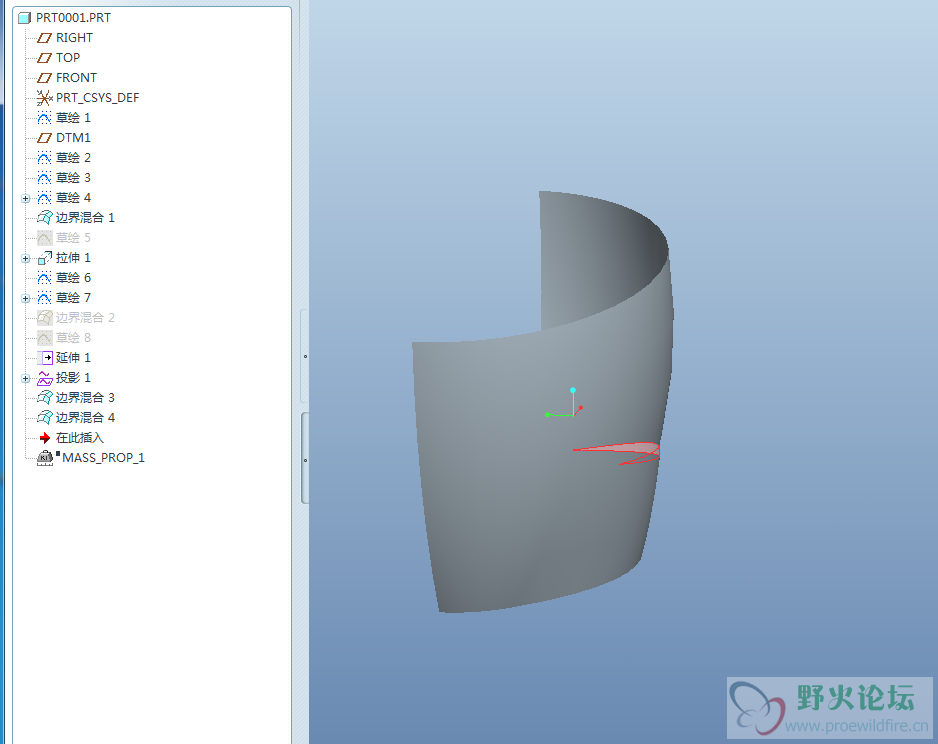Expand the 草绘 4 tree node
Viewport: 938px width, 744px height.
(x=25, y=198)
